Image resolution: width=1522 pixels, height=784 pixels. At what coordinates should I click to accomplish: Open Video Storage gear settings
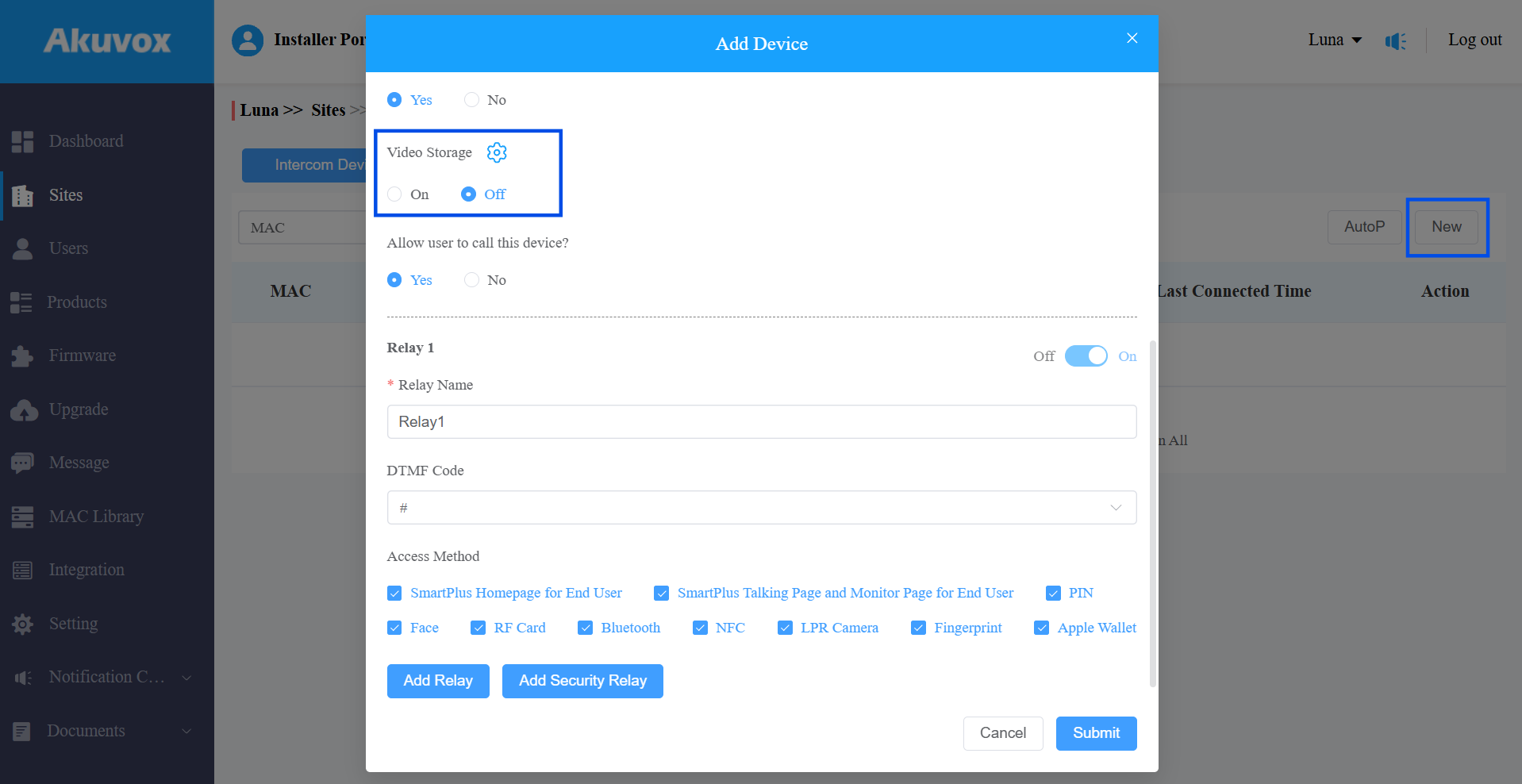(x=497, y=152)
